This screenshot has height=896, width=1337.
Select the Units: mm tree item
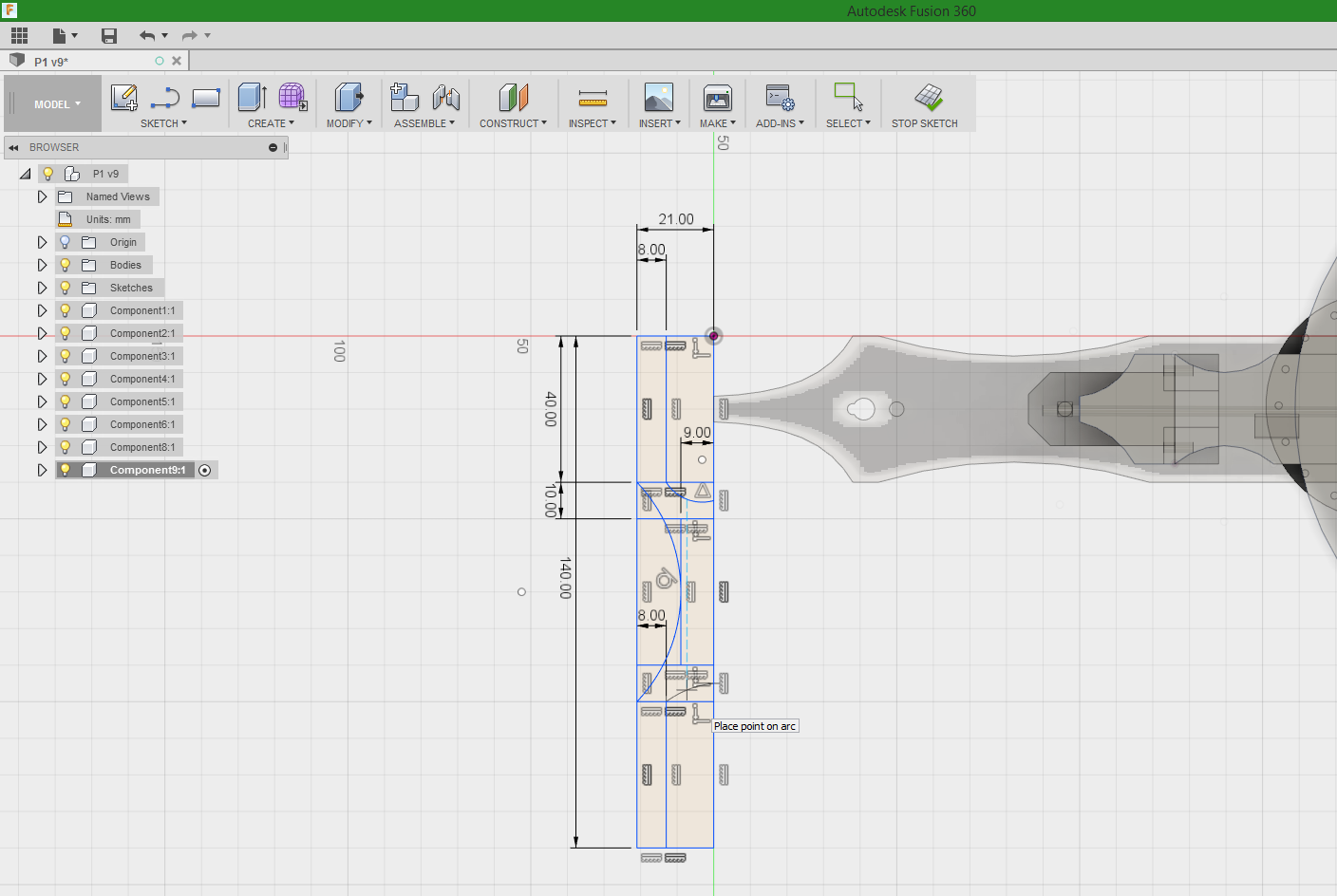pos(98,219)
